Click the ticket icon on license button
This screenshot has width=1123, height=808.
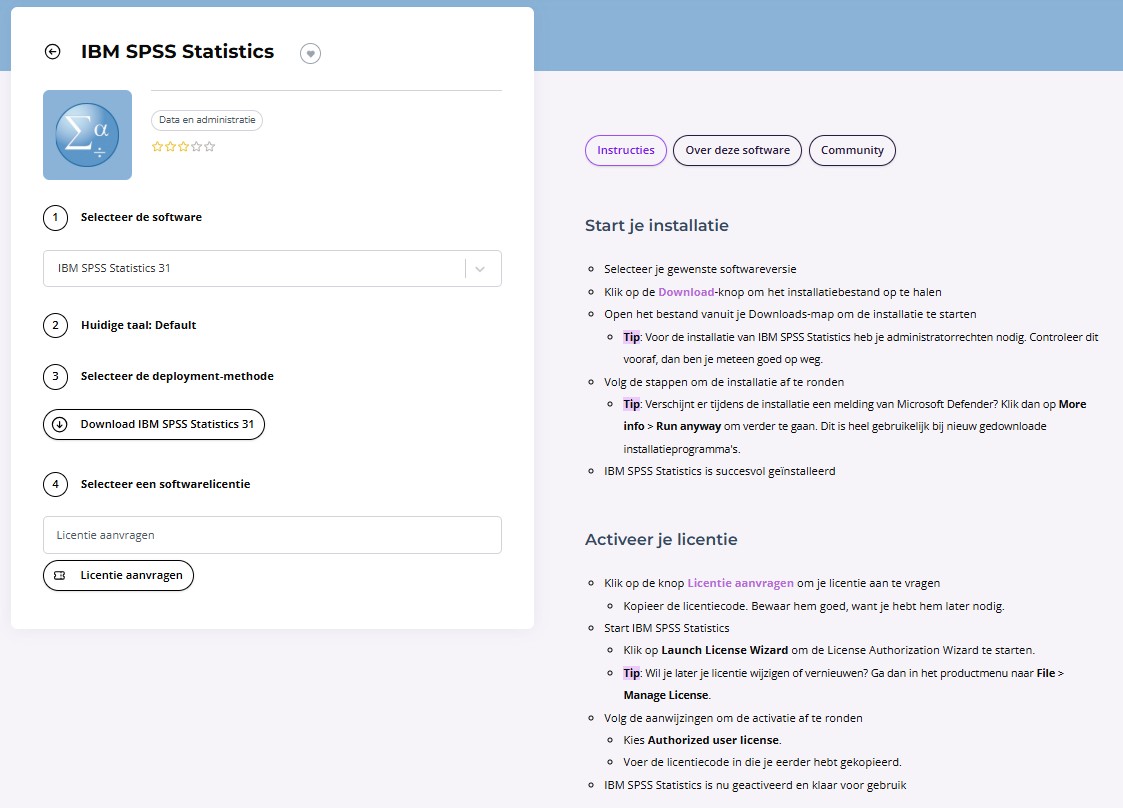60,575
